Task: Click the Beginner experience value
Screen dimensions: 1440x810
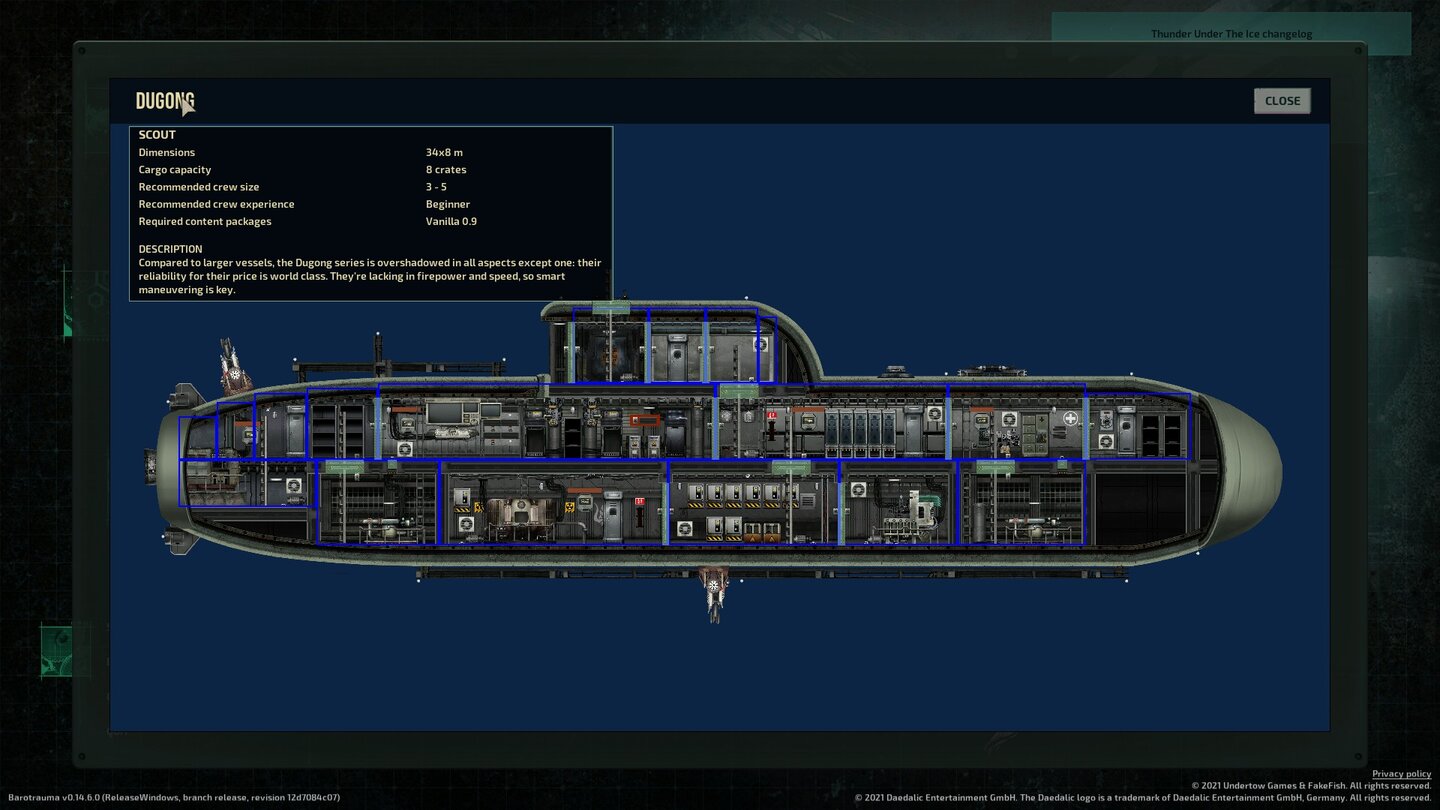Action: click(448, 204)
